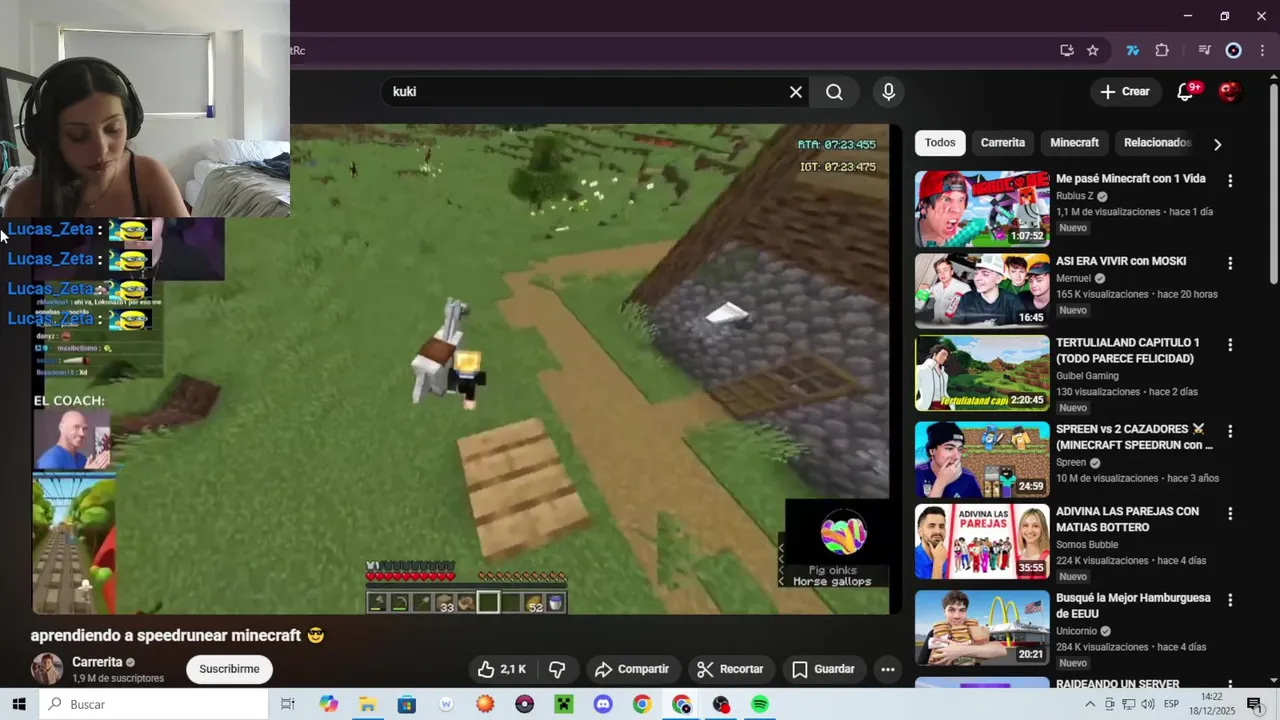Start voice search with microphone icon
Screen dimensions: 1280x720
point(888,92)
